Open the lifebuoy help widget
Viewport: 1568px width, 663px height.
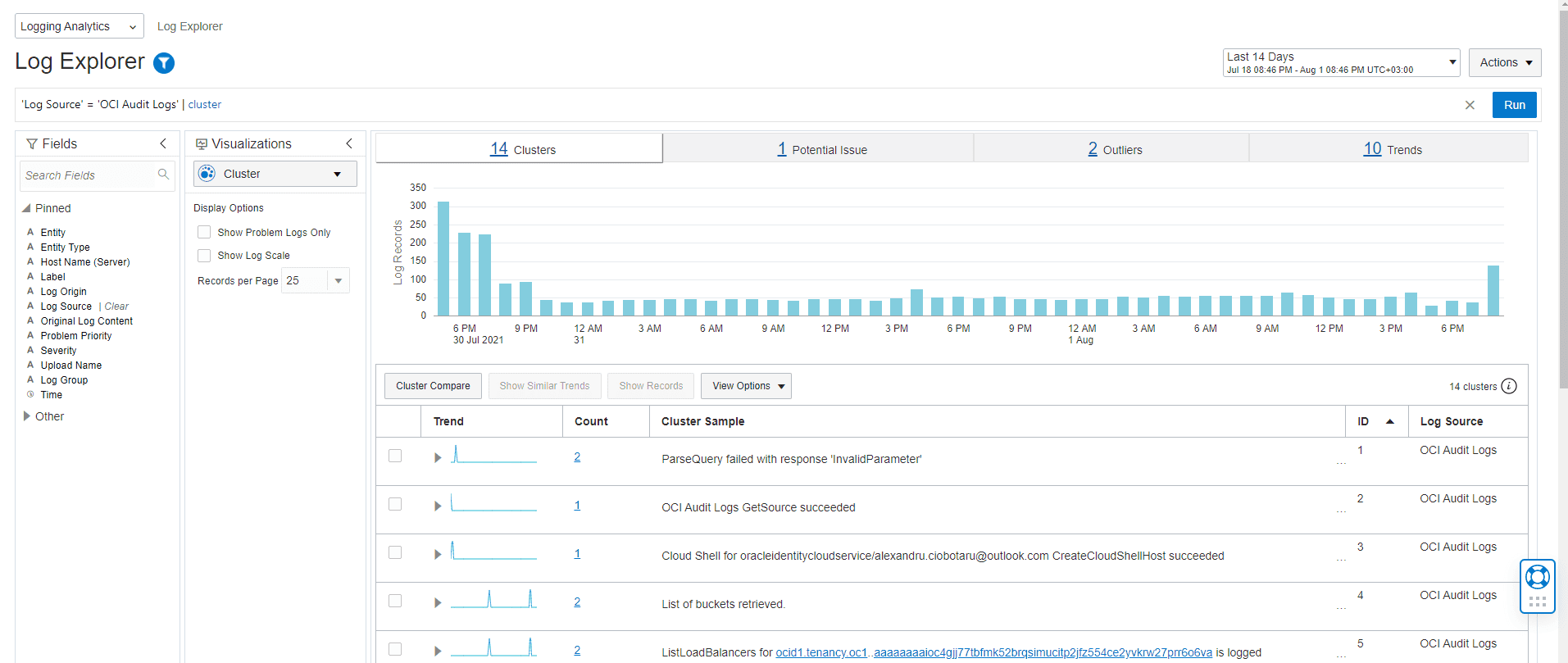pos(1537,578)
